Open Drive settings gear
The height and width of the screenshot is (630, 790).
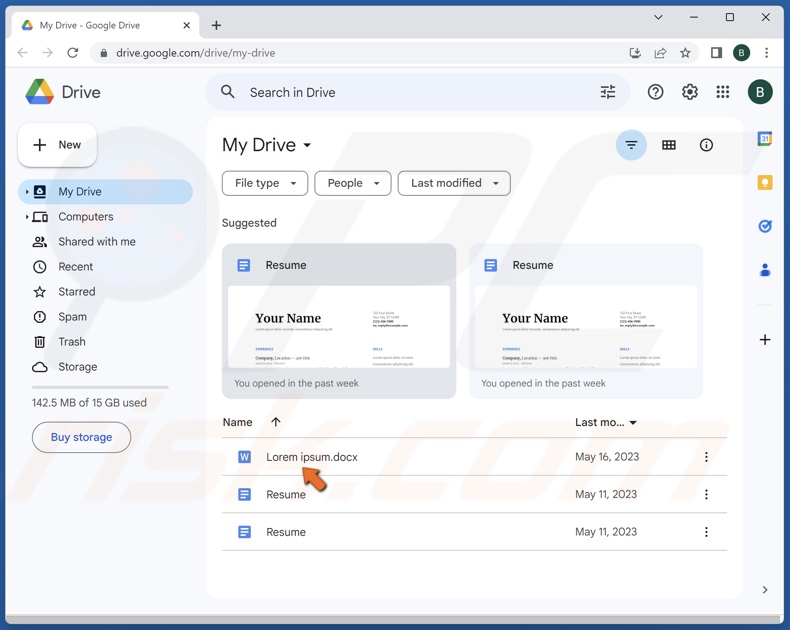coord(689,92)
